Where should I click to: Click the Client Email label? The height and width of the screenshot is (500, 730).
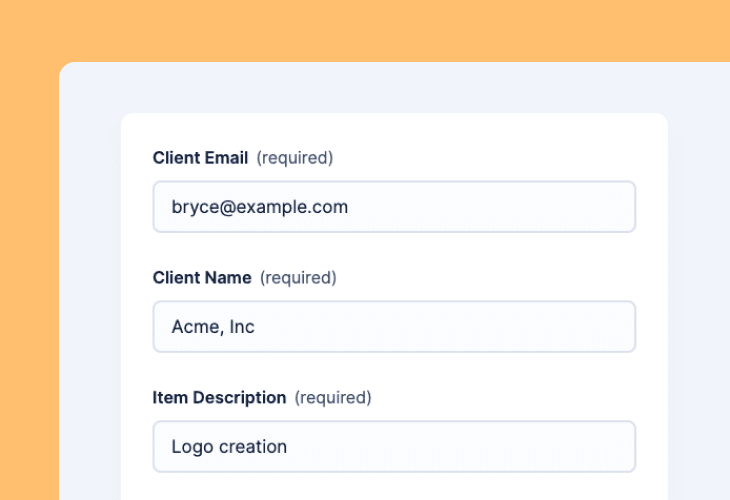(200, 158)
